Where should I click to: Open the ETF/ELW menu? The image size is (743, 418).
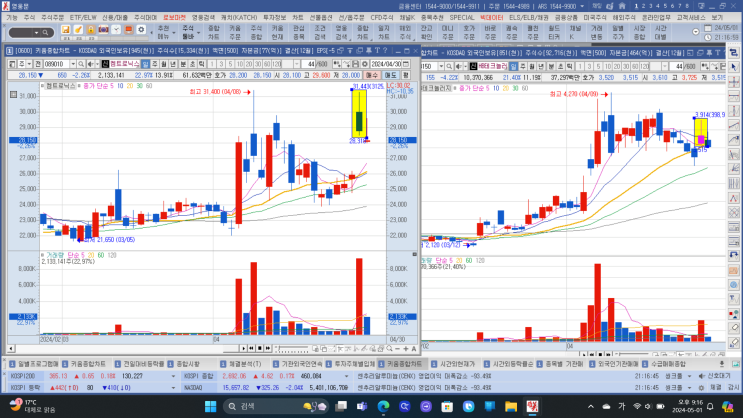[x=83, y=18]
